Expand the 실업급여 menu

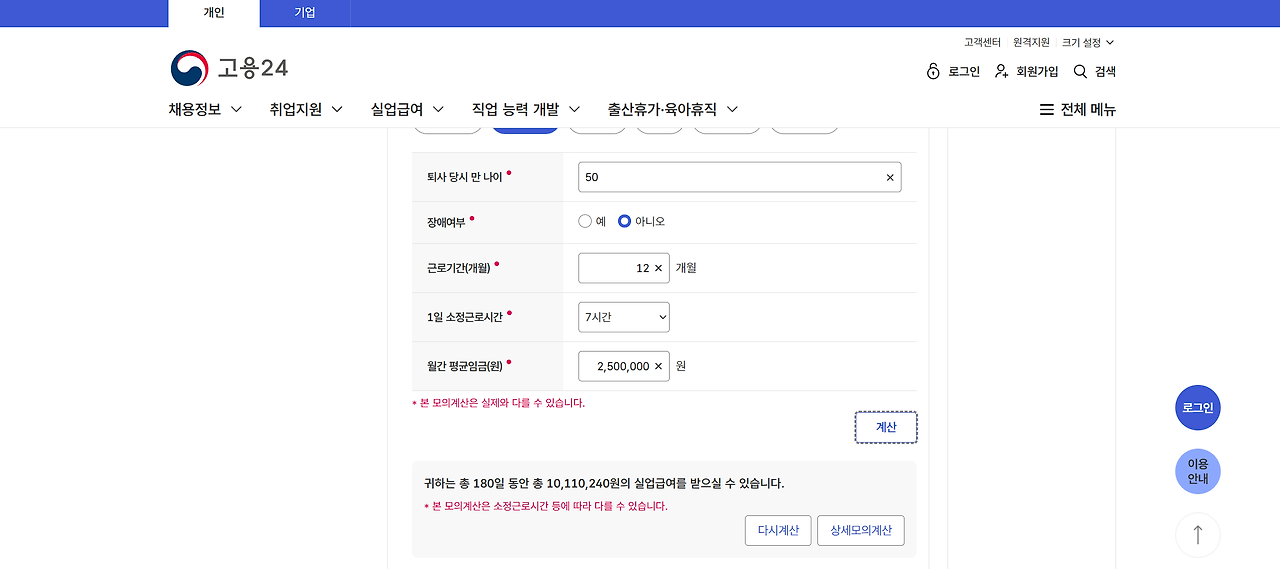(x=407, y=109)
